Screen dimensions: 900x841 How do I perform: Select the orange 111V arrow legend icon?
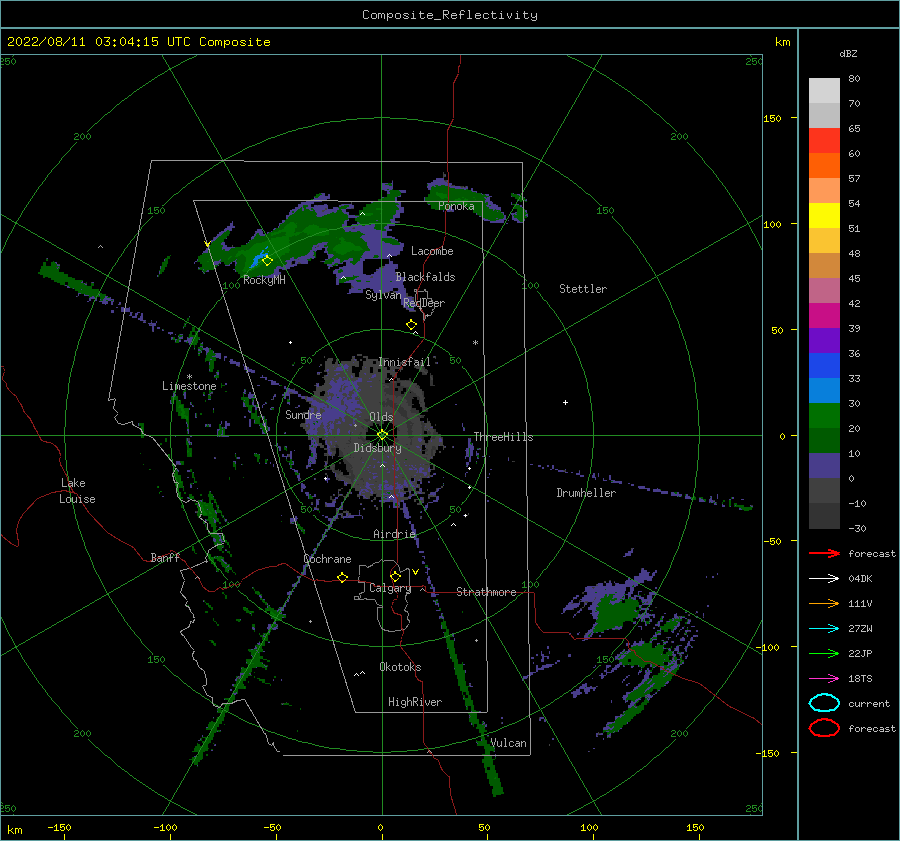[x=824, y=603]
